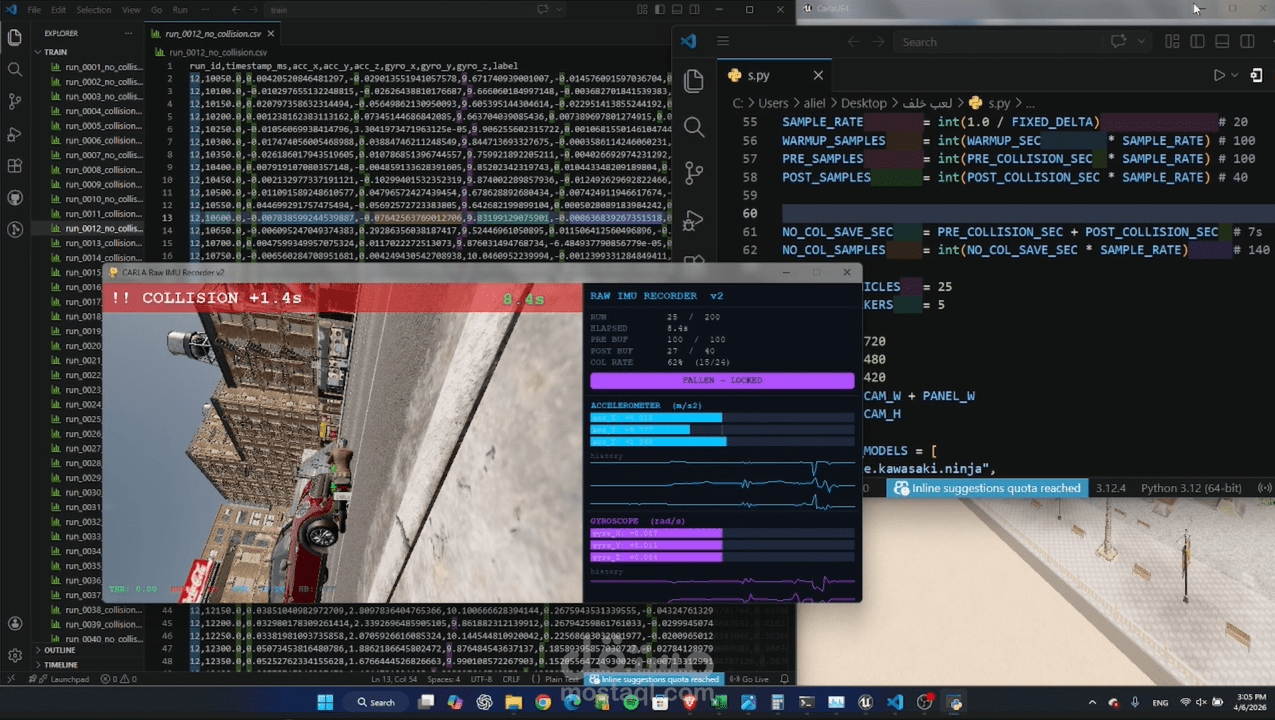
Task: Open Search icon in right VS Code sidebar
Action: (694, 127)
